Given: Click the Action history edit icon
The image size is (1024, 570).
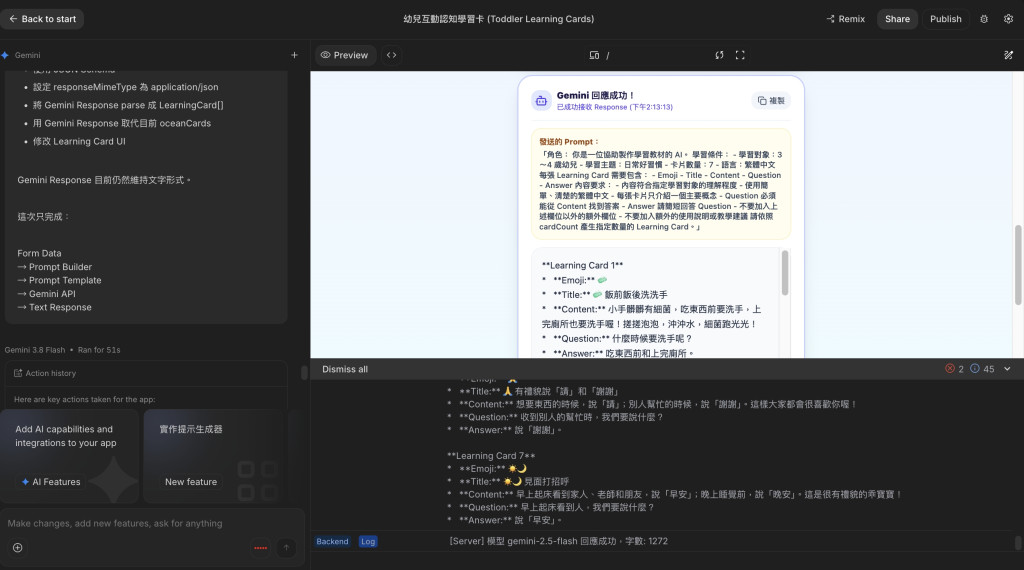Looking at the screenshot, I should click(18, 373).
